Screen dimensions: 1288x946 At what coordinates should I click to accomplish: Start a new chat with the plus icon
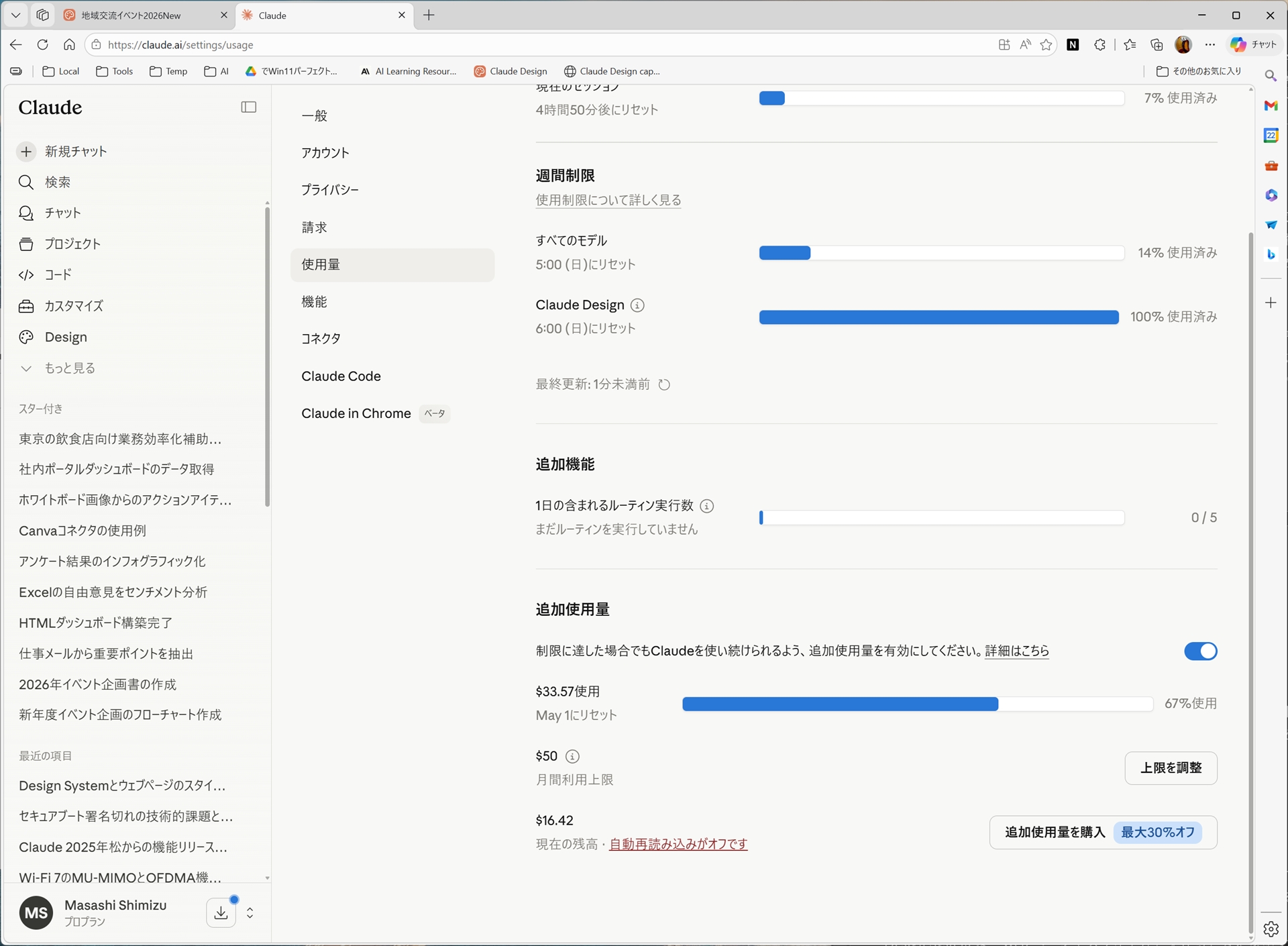[x=26, y=152]
